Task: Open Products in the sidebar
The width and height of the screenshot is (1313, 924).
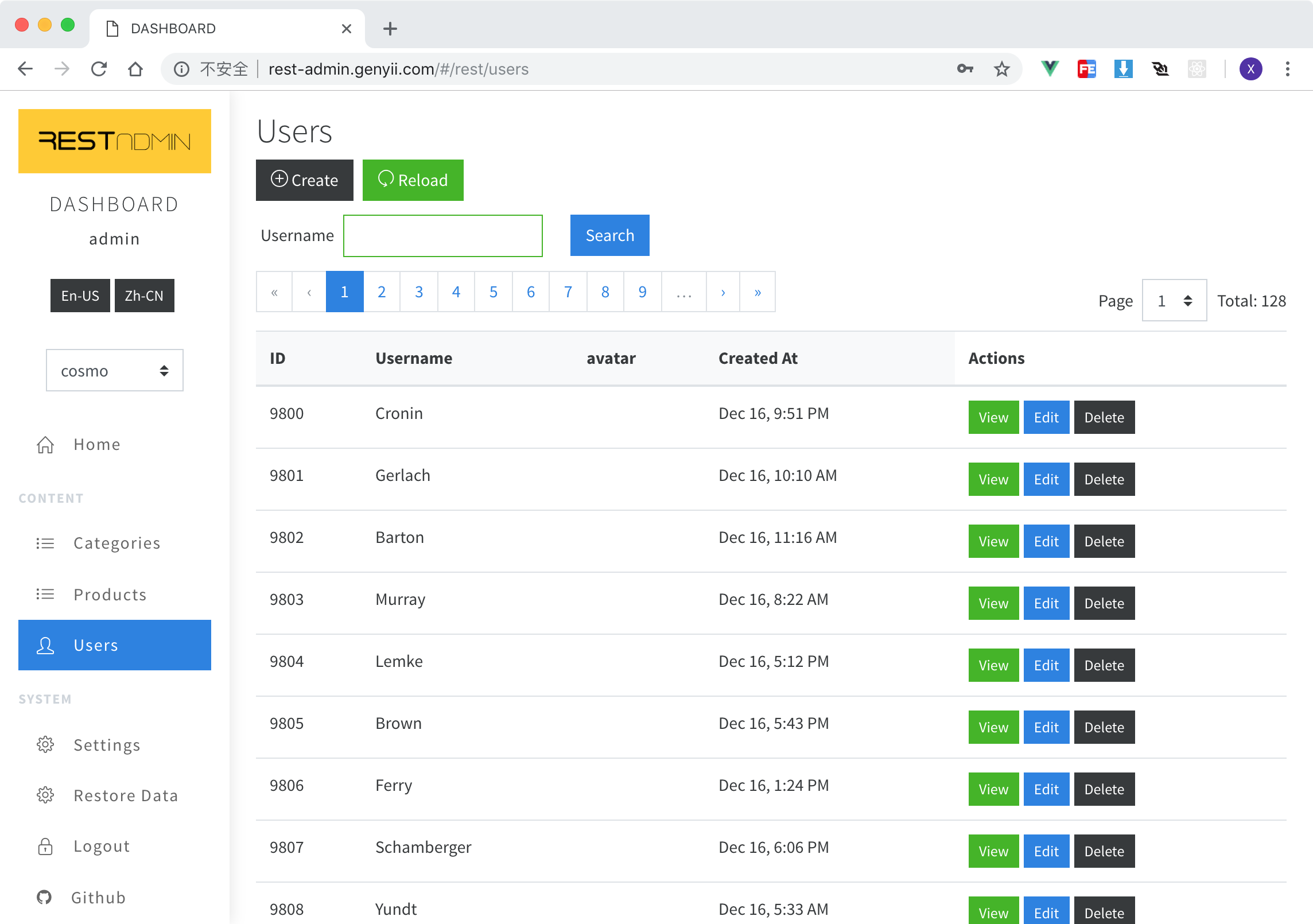Action: point(115,594)
